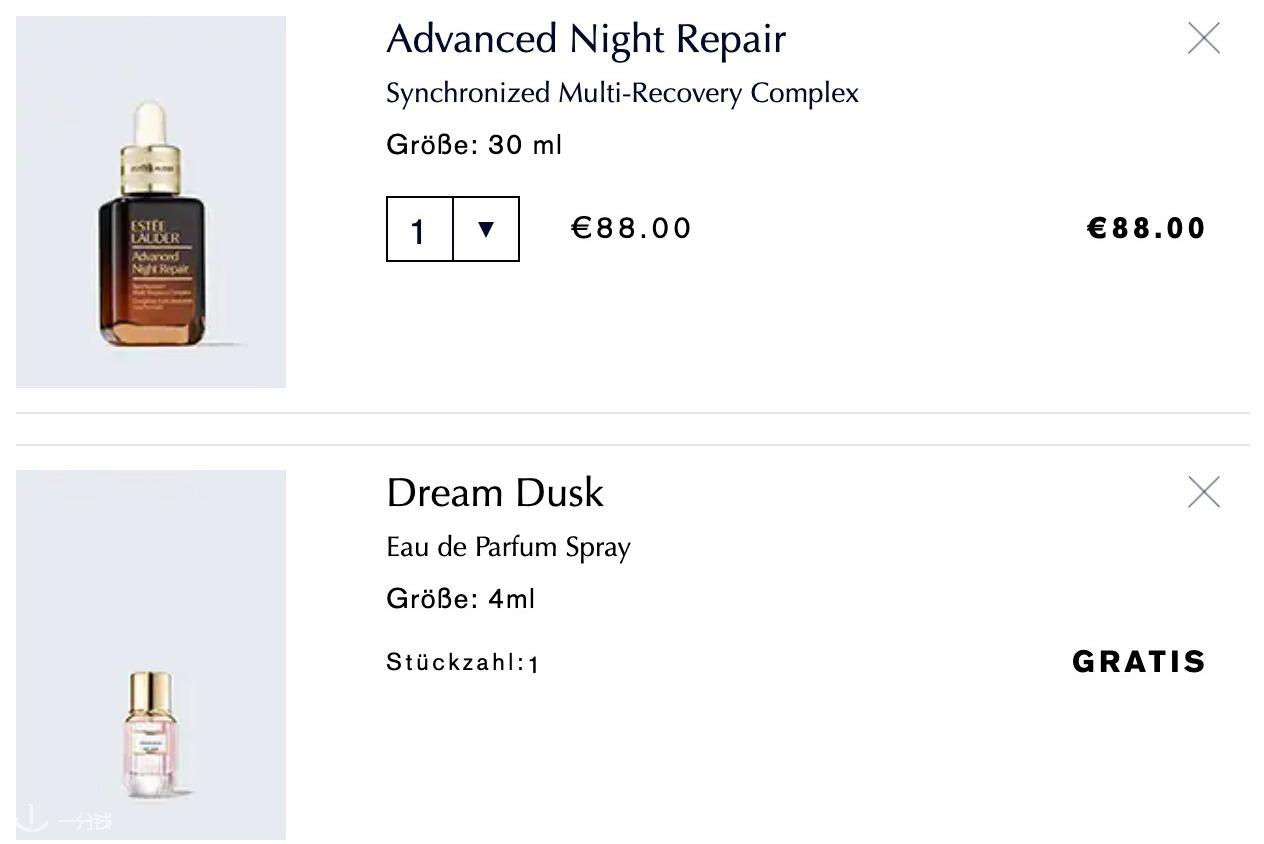Expand the quantity dropdown arrow for Advanced Night Repair
The height and width of the screenshot is (844, 1264).
486,229
